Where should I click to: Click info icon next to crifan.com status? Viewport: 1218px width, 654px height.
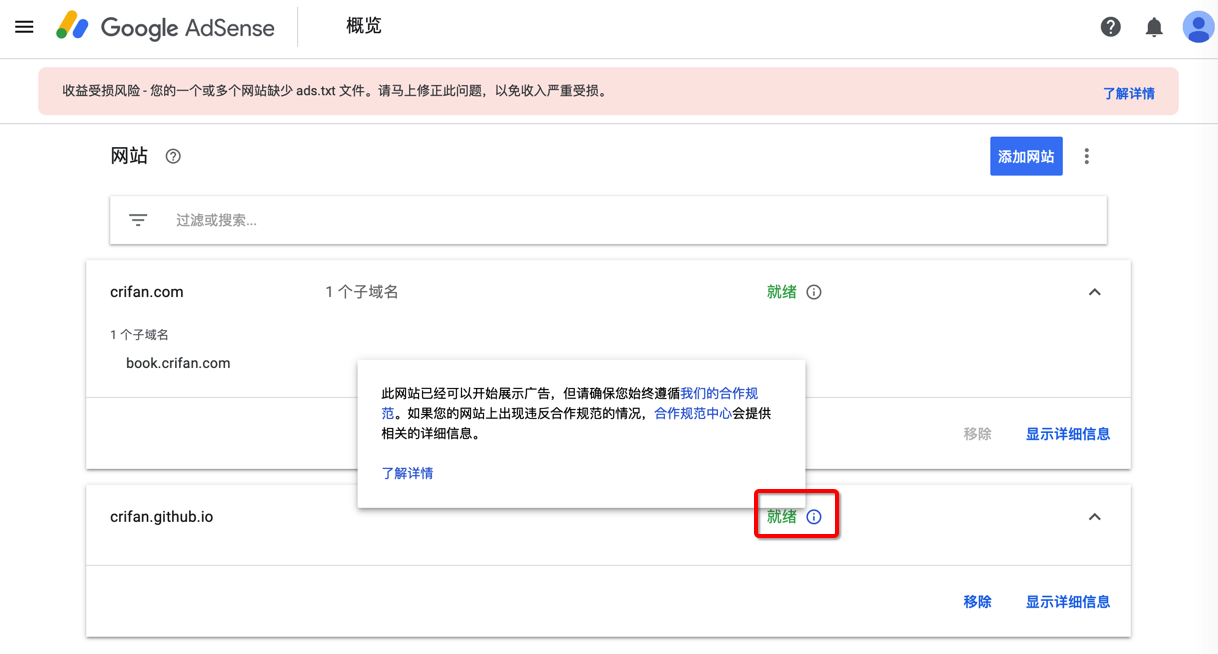point(814,292)
